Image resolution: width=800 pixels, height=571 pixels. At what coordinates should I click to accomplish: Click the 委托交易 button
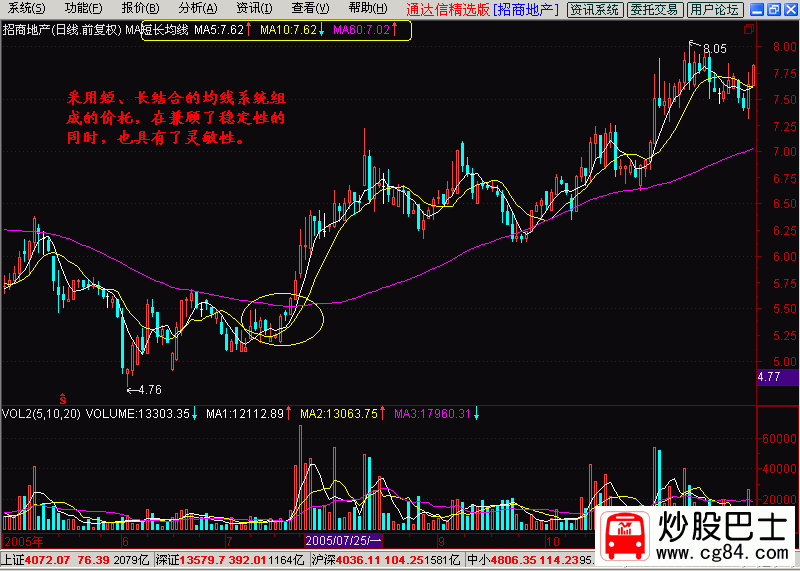pos(654,9)
